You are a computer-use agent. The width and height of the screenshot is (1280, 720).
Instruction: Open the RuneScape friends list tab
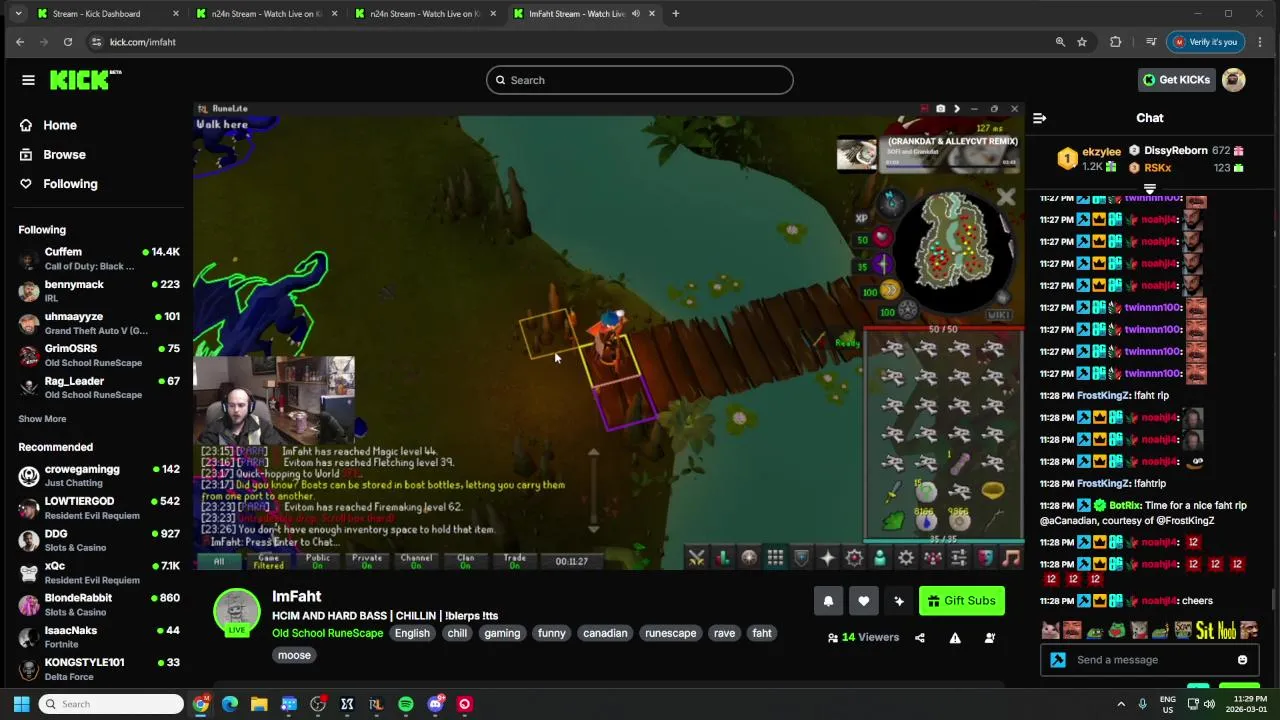coord(880,558)
